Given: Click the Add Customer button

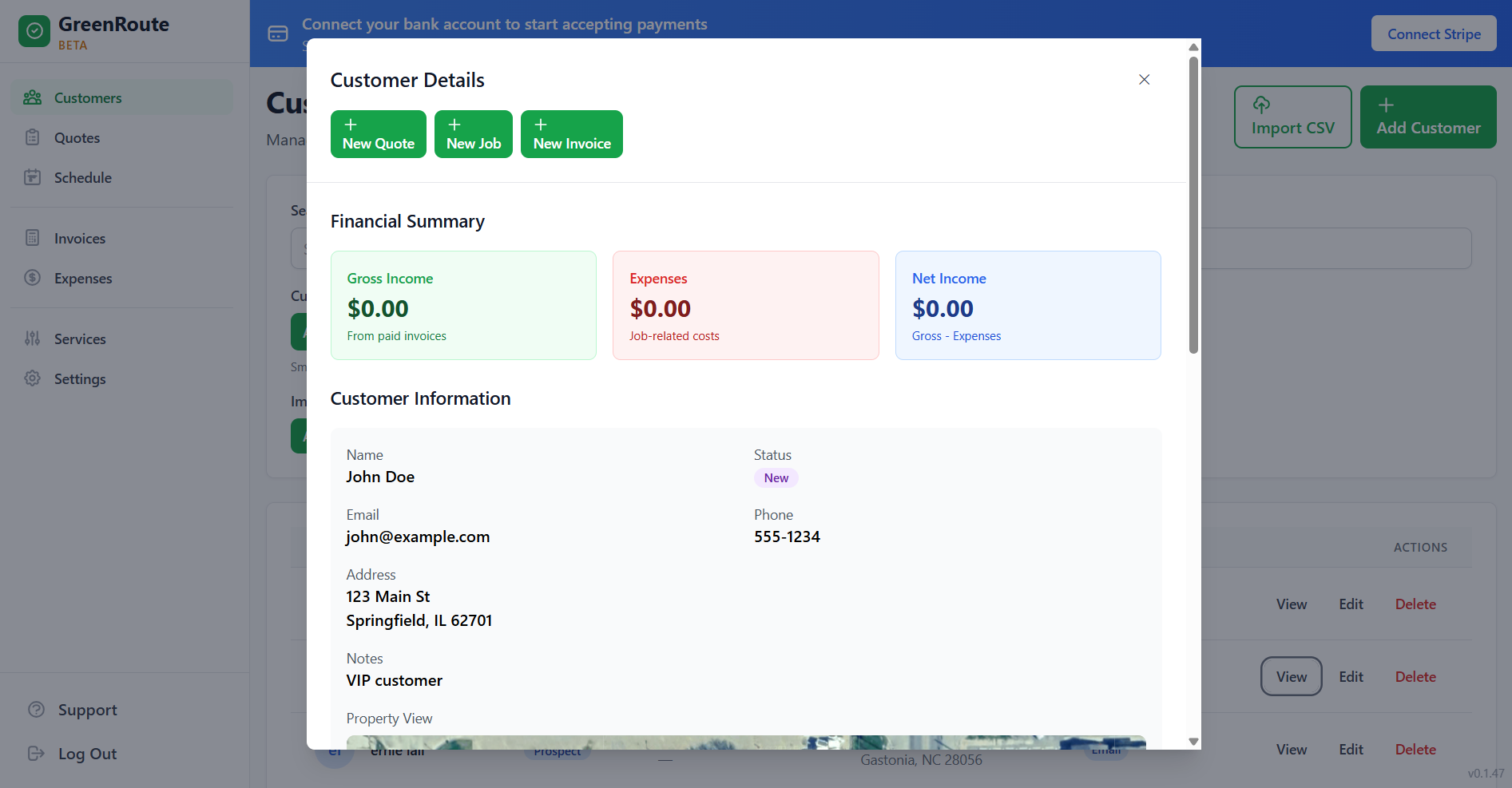Looking at the screenshot, I should 1428,117.
